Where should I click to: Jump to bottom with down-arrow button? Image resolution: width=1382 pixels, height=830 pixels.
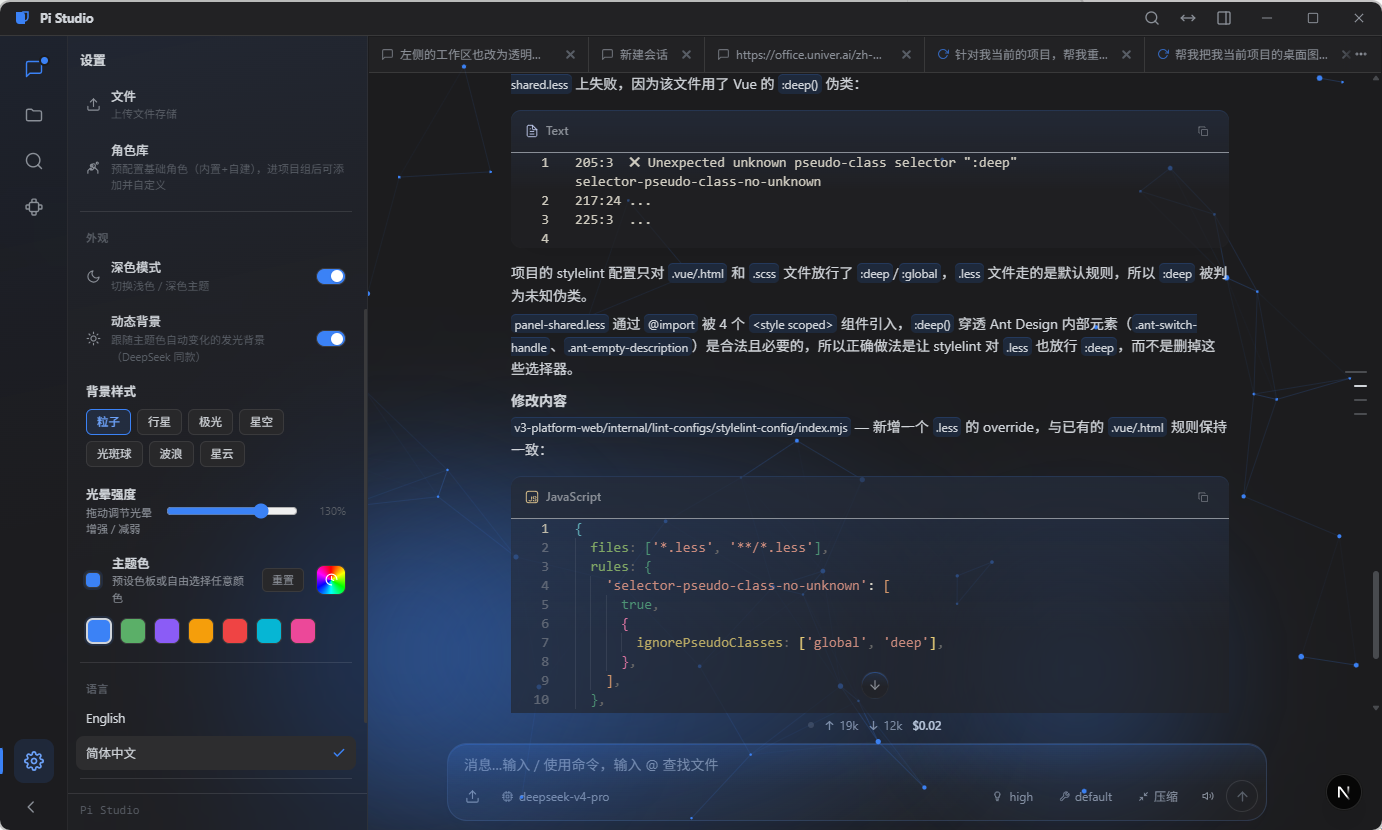pyautogui.click(x=875, y=685)
